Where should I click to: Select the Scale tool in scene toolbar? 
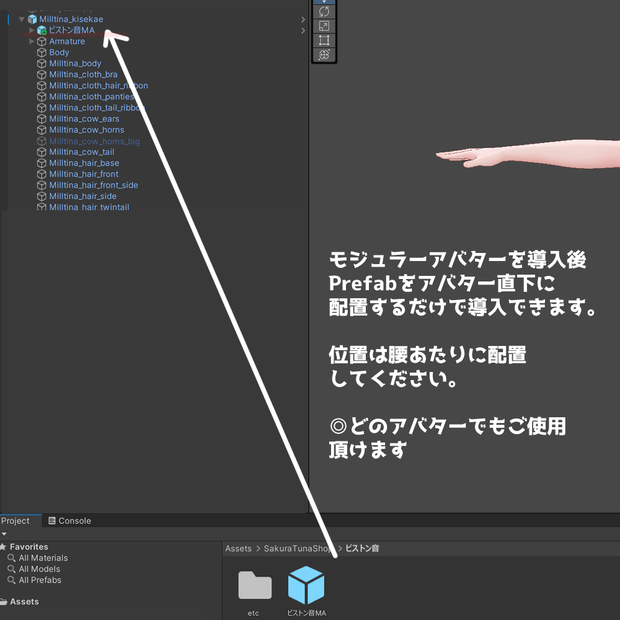tap(324, 26)
